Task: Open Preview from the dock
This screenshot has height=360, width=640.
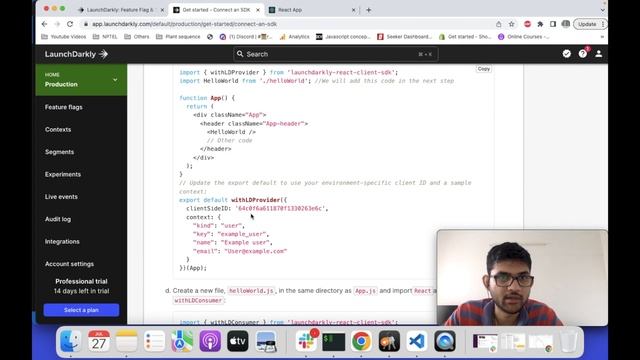Action: pos(266,341)
